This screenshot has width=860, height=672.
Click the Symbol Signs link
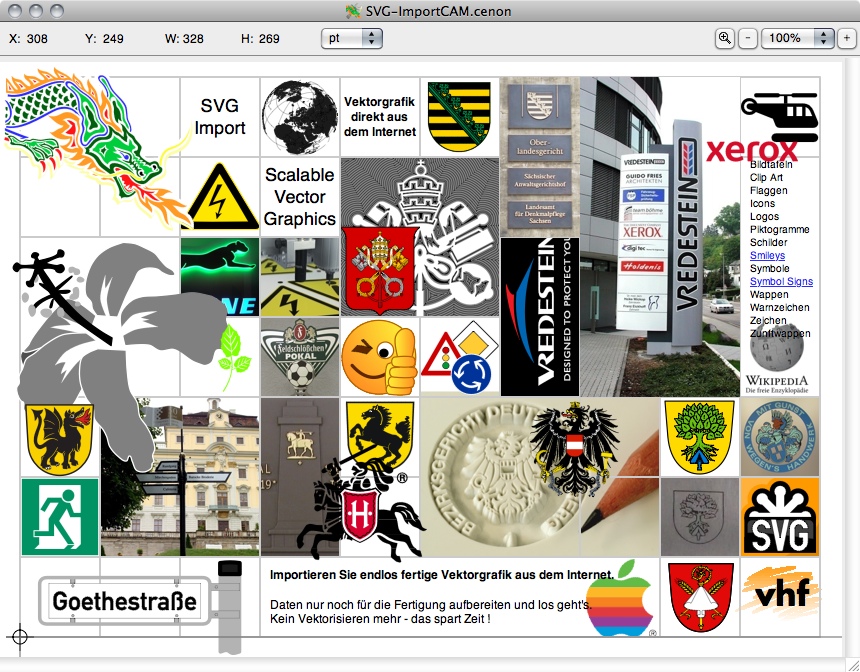(x=781, y=282)
